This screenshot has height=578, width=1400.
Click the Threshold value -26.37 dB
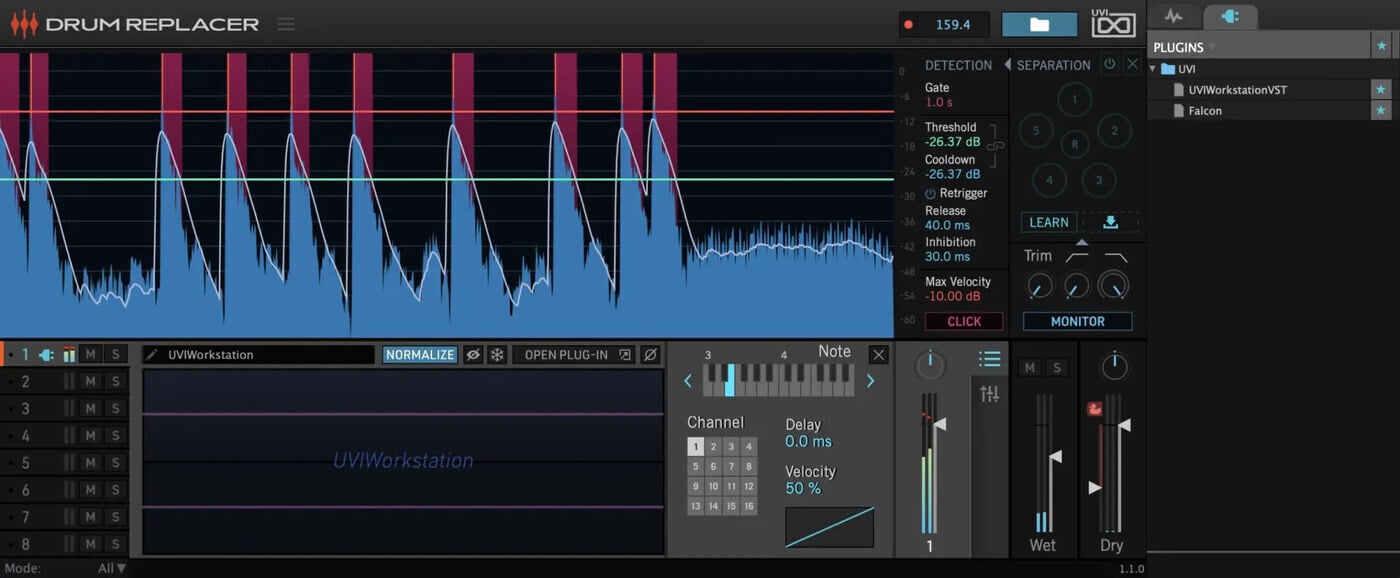pos(952,142)
